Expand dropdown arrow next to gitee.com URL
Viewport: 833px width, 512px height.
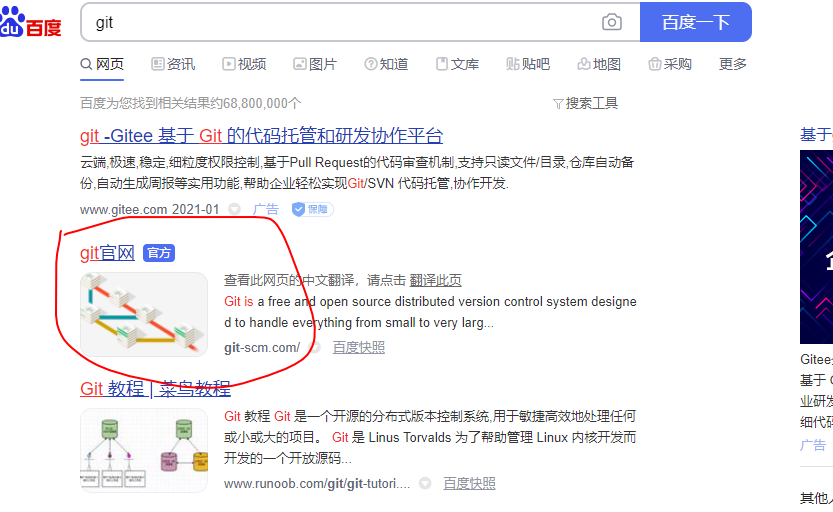click(234, 209)
